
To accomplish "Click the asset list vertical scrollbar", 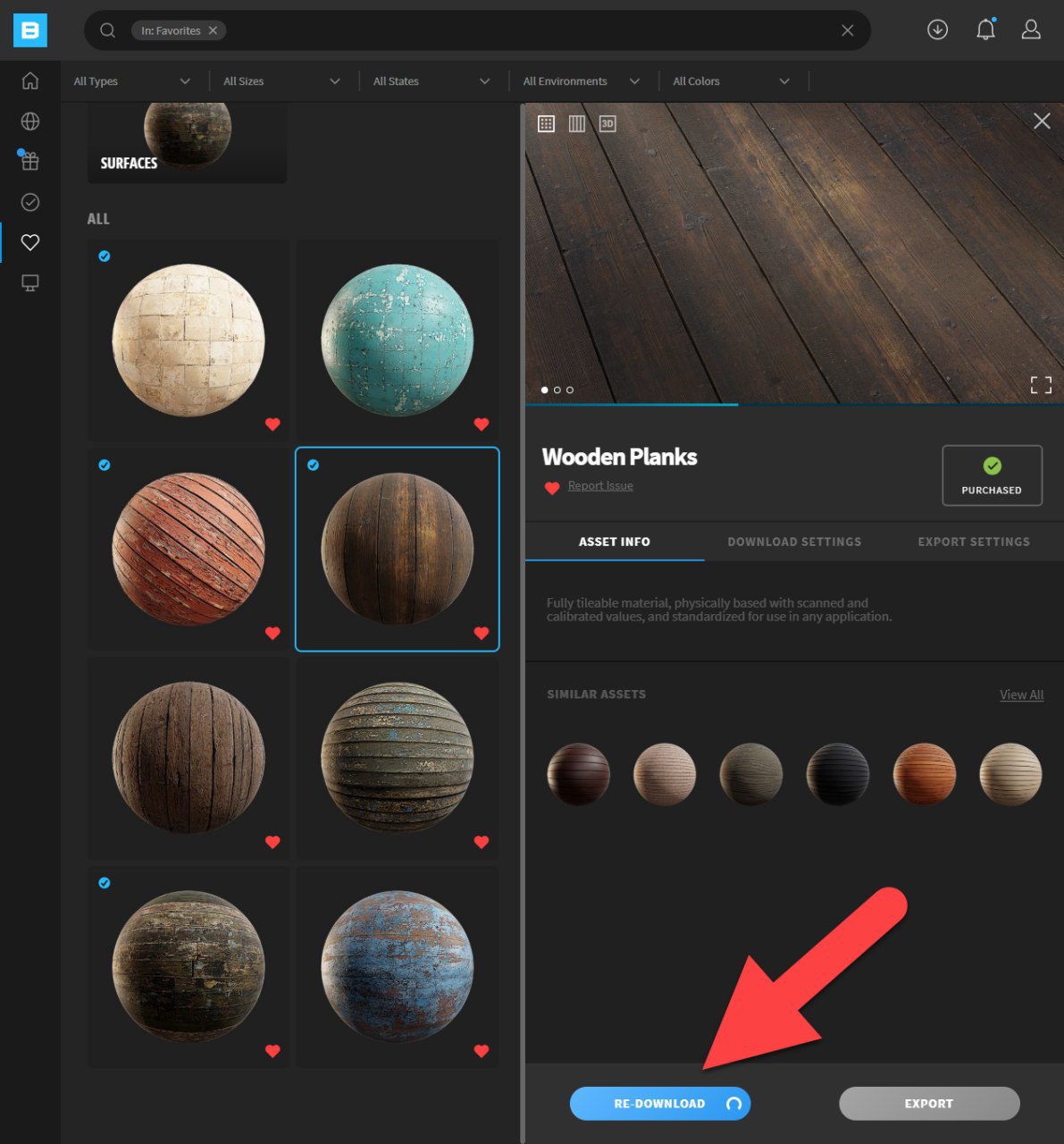I will (522, 622).
